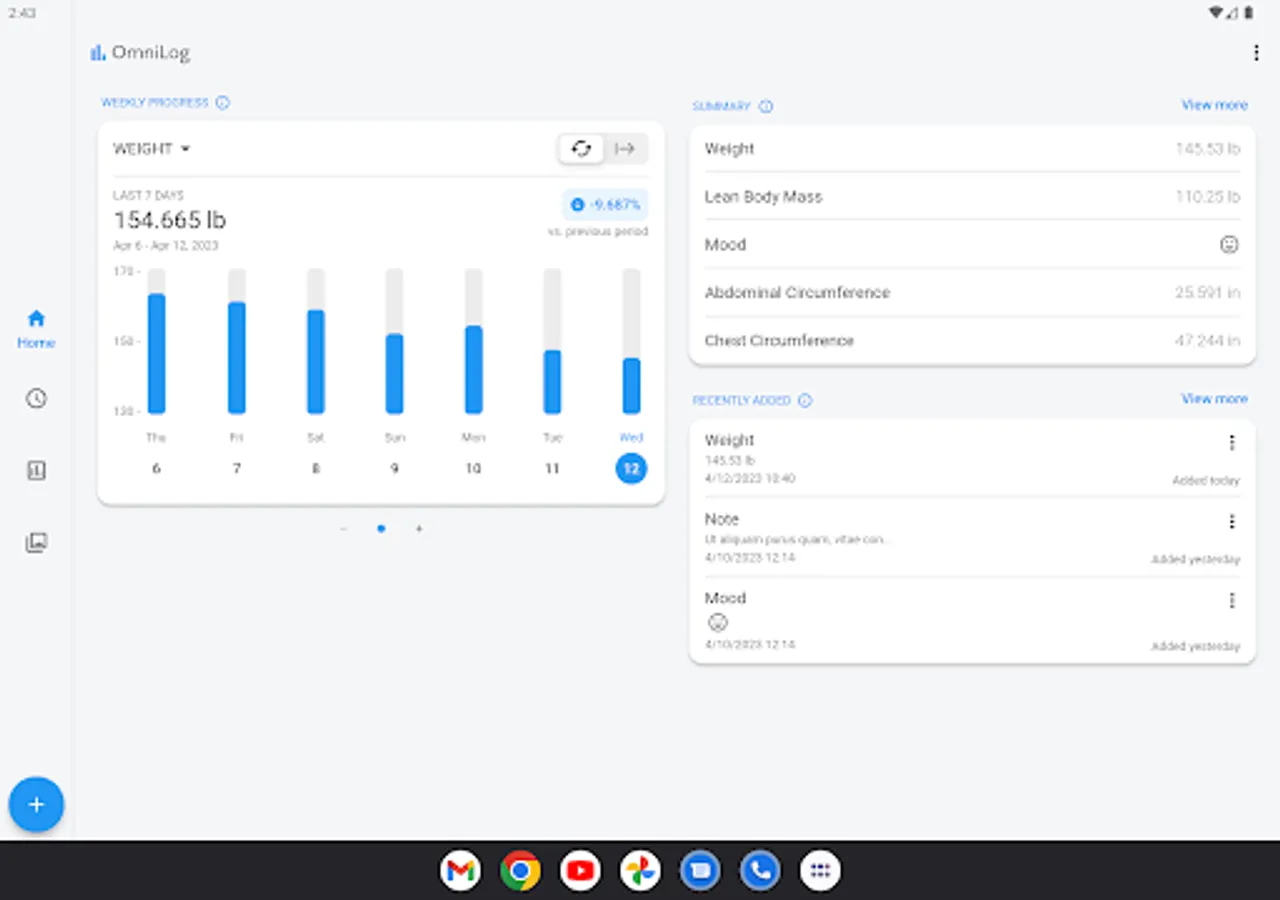The image size is (1280, 900).
Task: Launch Gmail from the taskbar
Action: 460,871
